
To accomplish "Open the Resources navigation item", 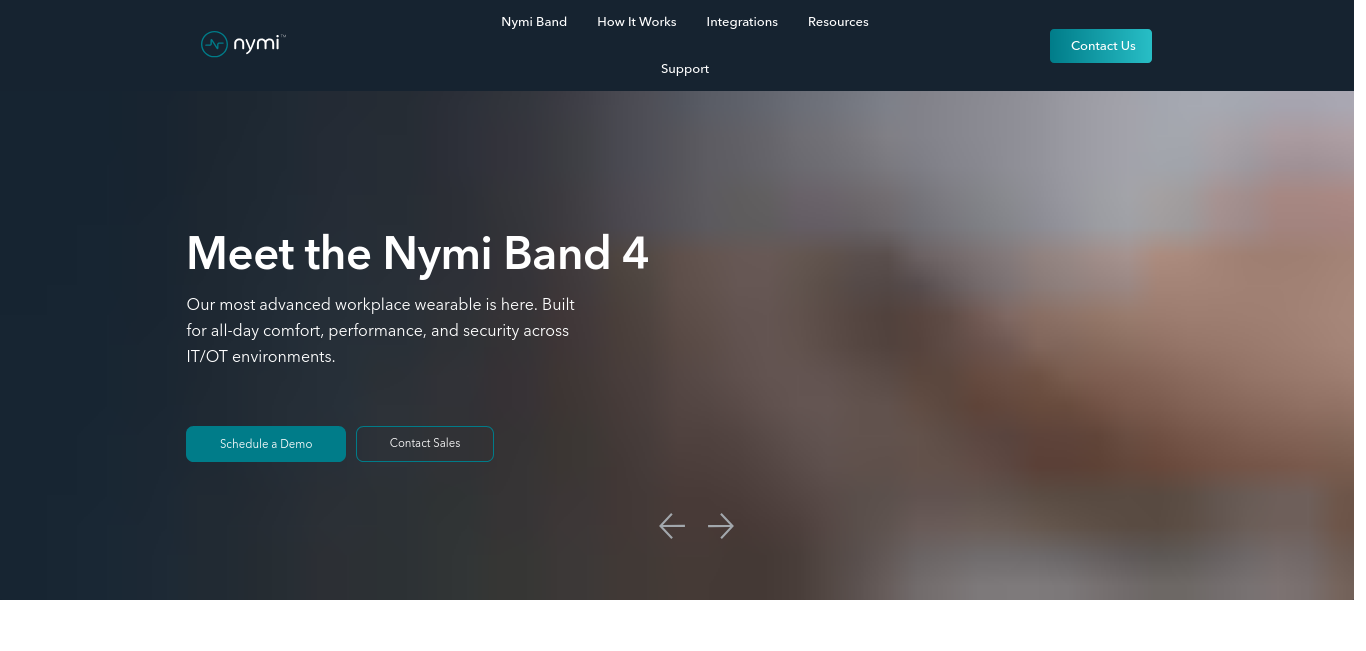I will coord(838,22).
